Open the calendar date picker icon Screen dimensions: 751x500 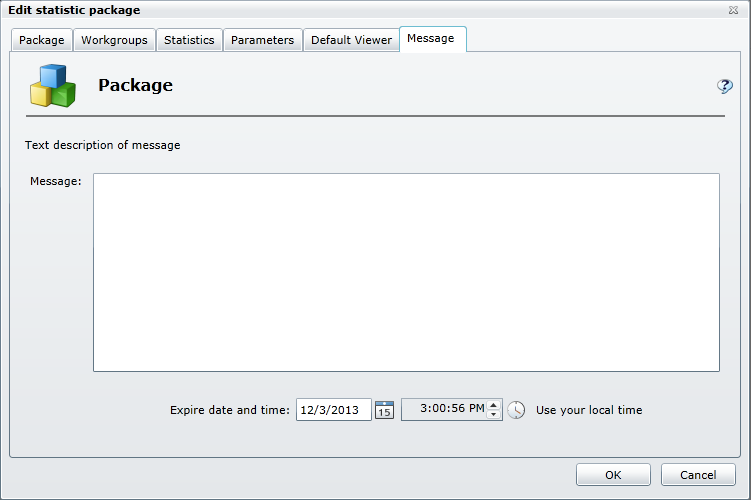[x=385, y=410]
